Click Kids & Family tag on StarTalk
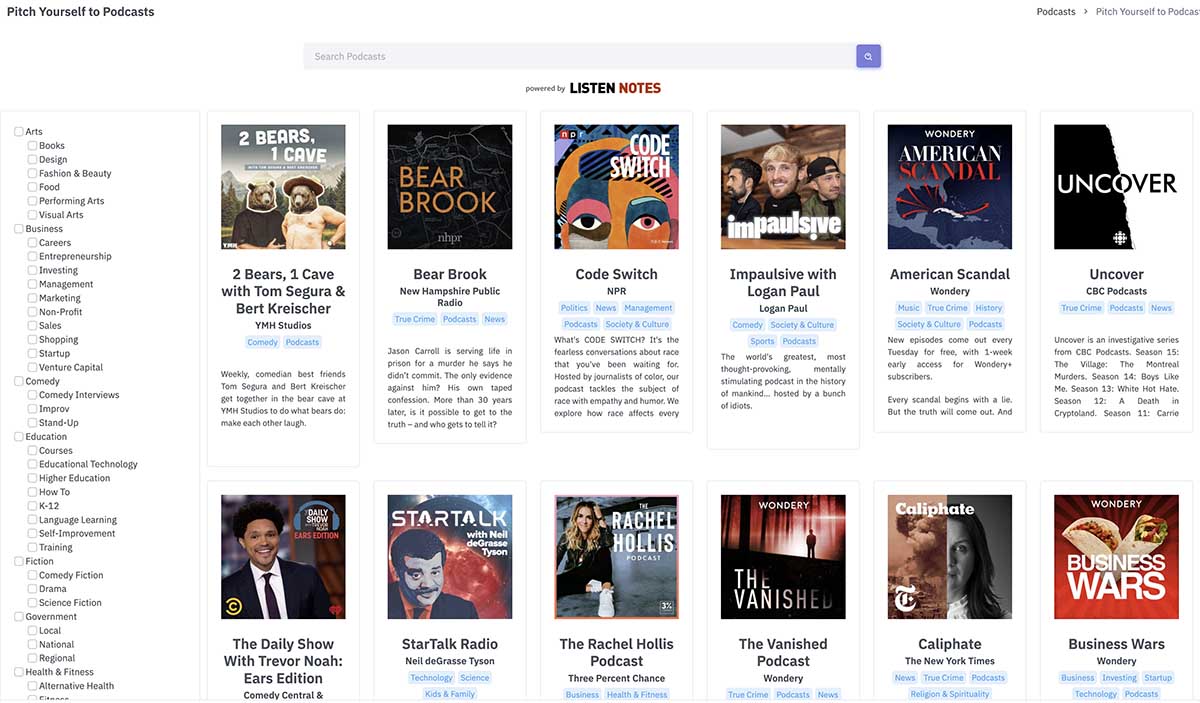The image size is (1200, 703). (450, 694)
